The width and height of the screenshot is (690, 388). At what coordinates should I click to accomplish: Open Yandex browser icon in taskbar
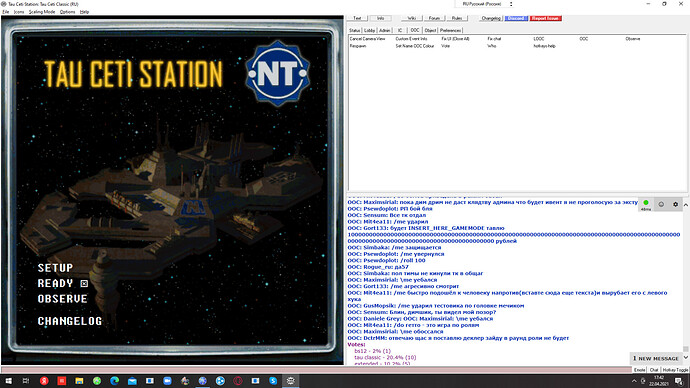click(44, 381)
